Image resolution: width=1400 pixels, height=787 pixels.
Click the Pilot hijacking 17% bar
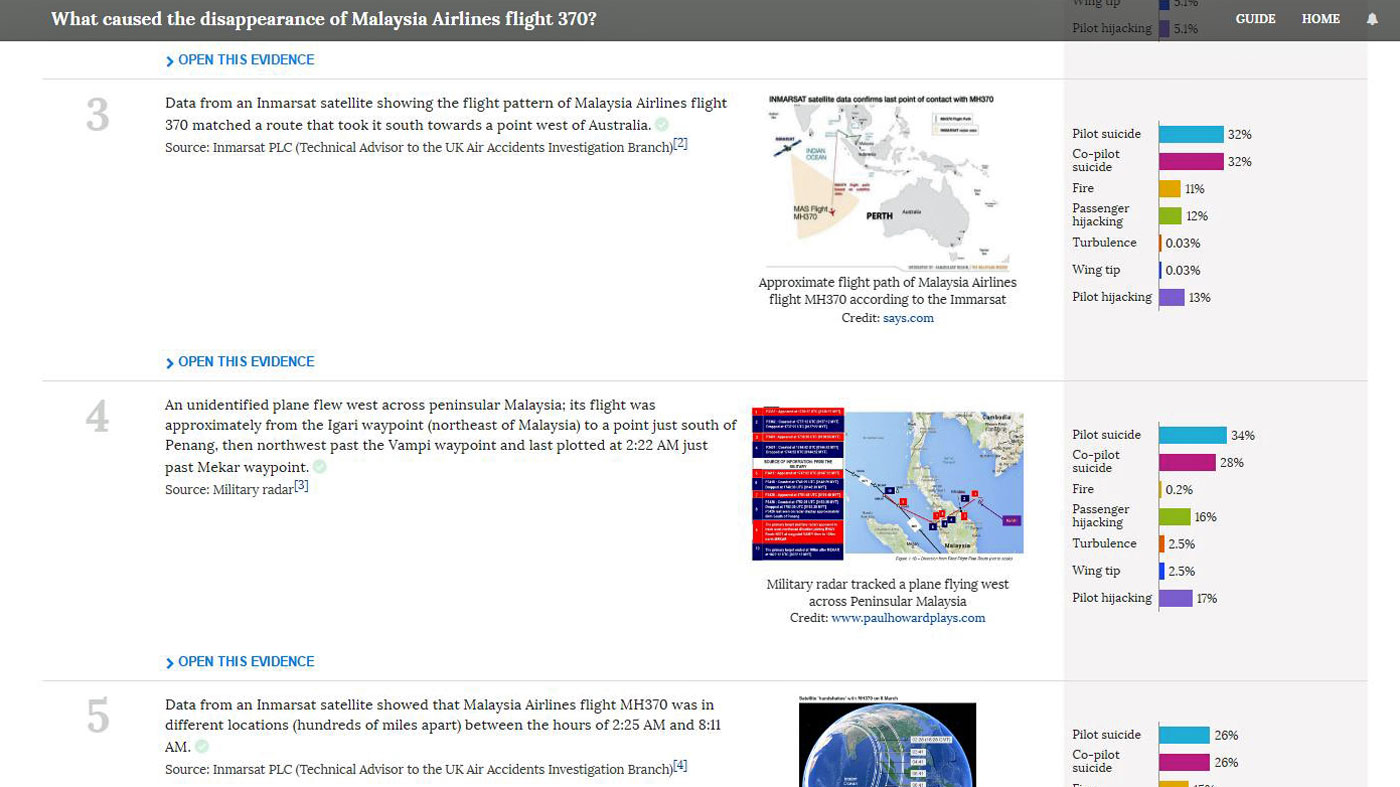click(x=1176, y=598)
